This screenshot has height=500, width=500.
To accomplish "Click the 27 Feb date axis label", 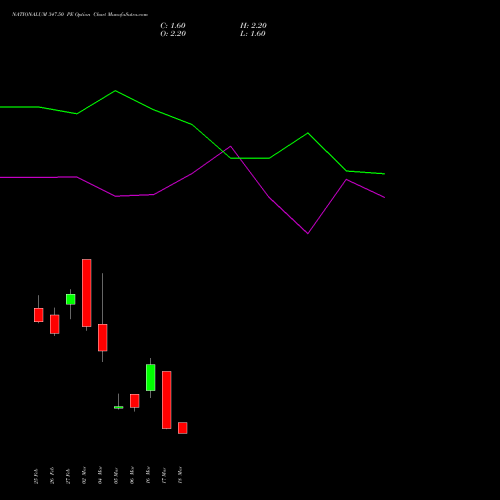I will [x=68, y=476].
